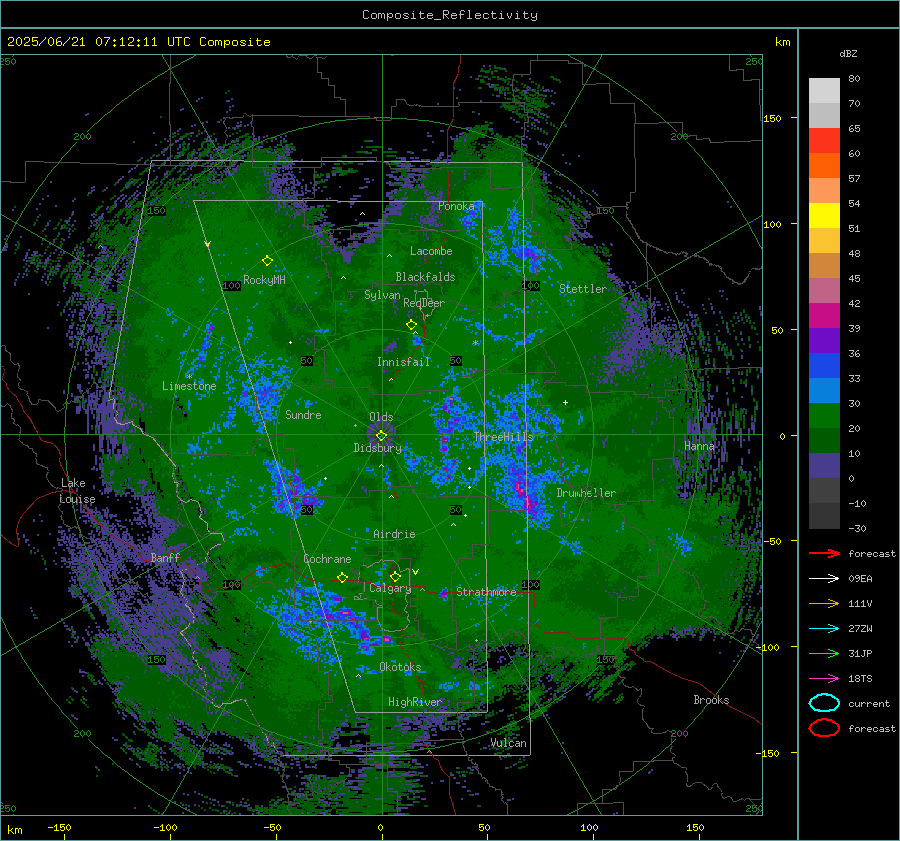Click the yellow diamond marker below Cochrane

click(x=343, y=577)
